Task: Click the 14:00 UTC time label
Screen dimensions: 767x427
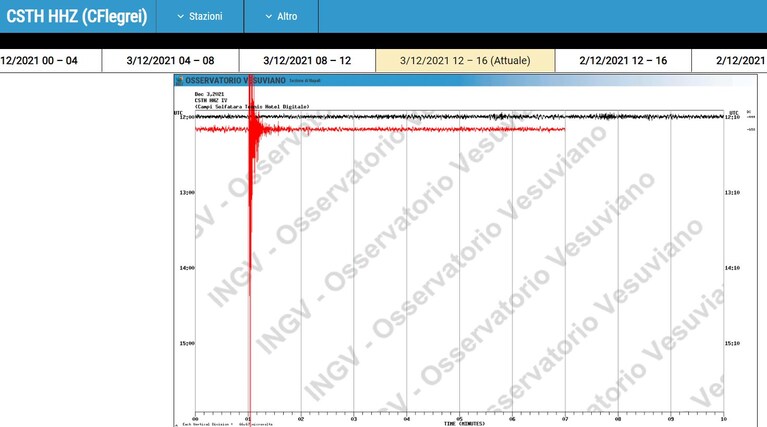Action: (187, 268)
